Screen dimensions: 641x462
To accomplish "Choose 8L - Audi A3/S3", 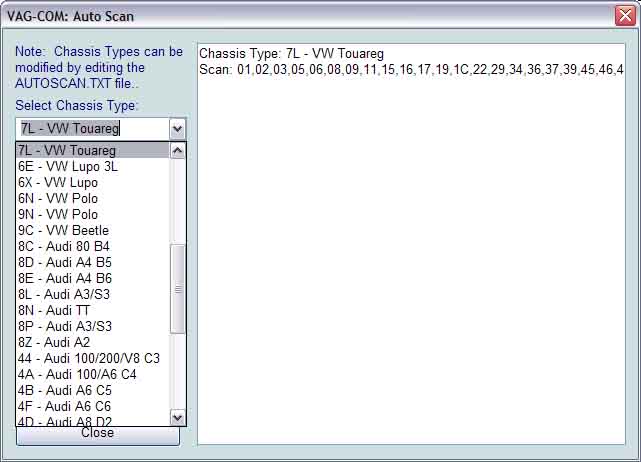I will point(93,294).
